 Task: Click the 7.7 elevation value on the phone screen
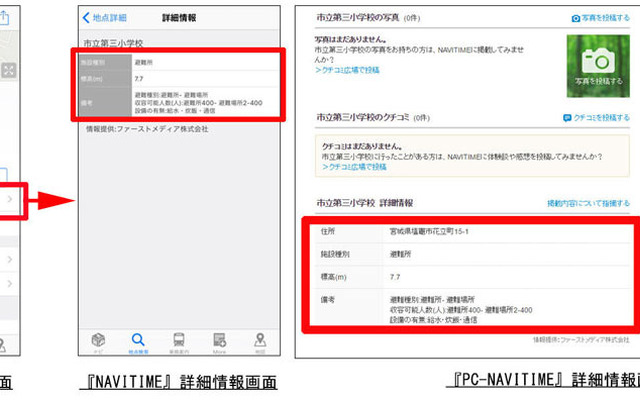139,79
